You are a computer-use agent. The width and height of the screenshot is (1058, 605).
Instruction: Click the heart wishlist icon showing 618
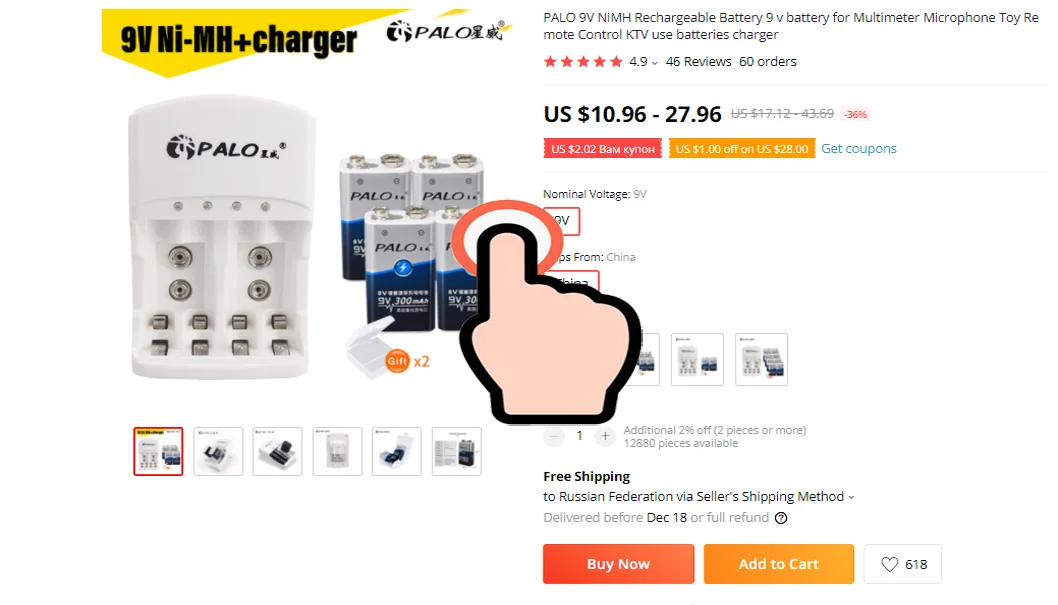click(902, 564)
